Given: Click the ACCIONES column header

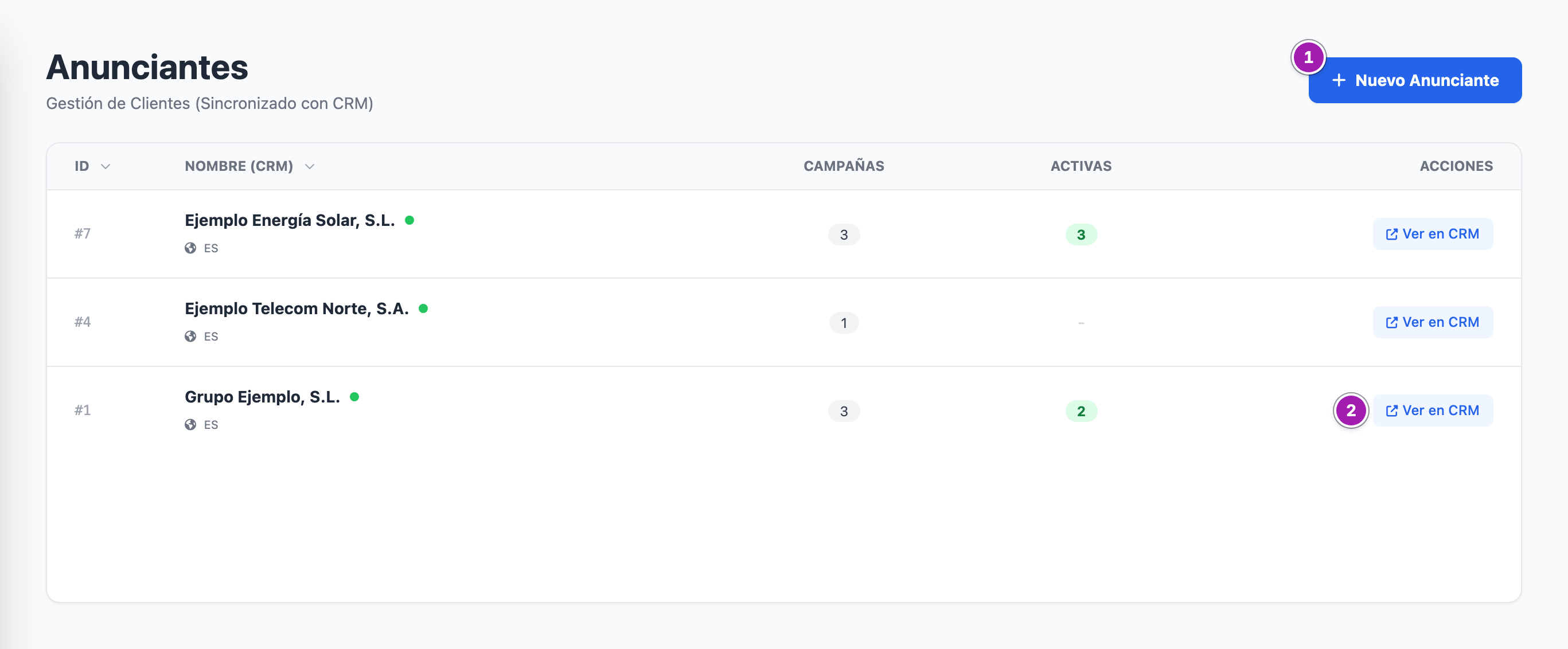Looking at the screenshot, I should tap(1456, 166).
